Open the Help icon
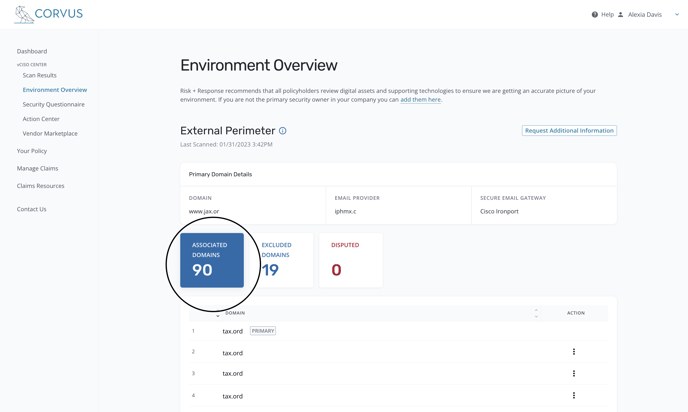Viewport: 688px width, 412px height. click(595, 14)
